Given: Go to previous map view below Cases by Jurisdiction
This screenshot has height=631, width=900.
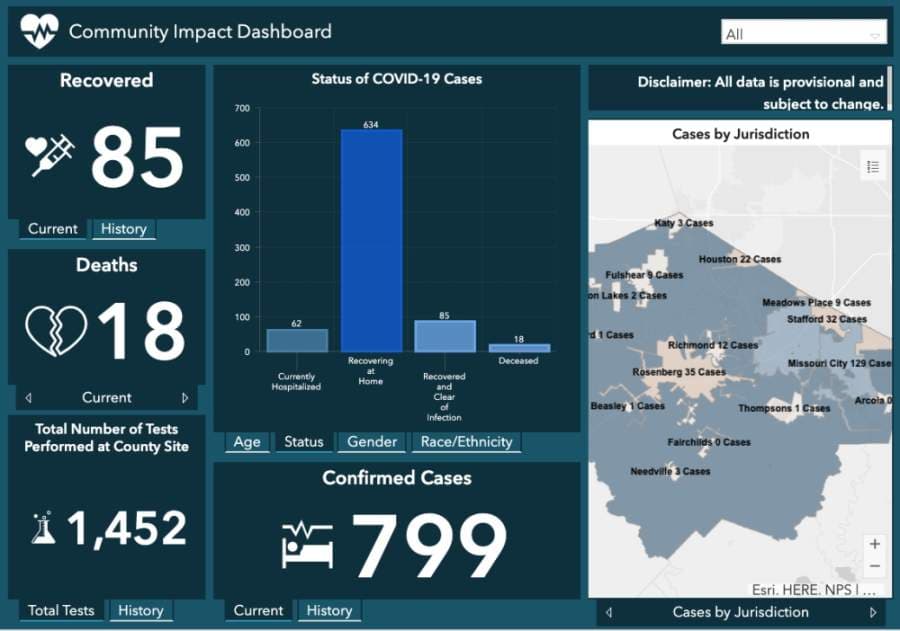Looking at the screenshot, I should coord(608,613).
